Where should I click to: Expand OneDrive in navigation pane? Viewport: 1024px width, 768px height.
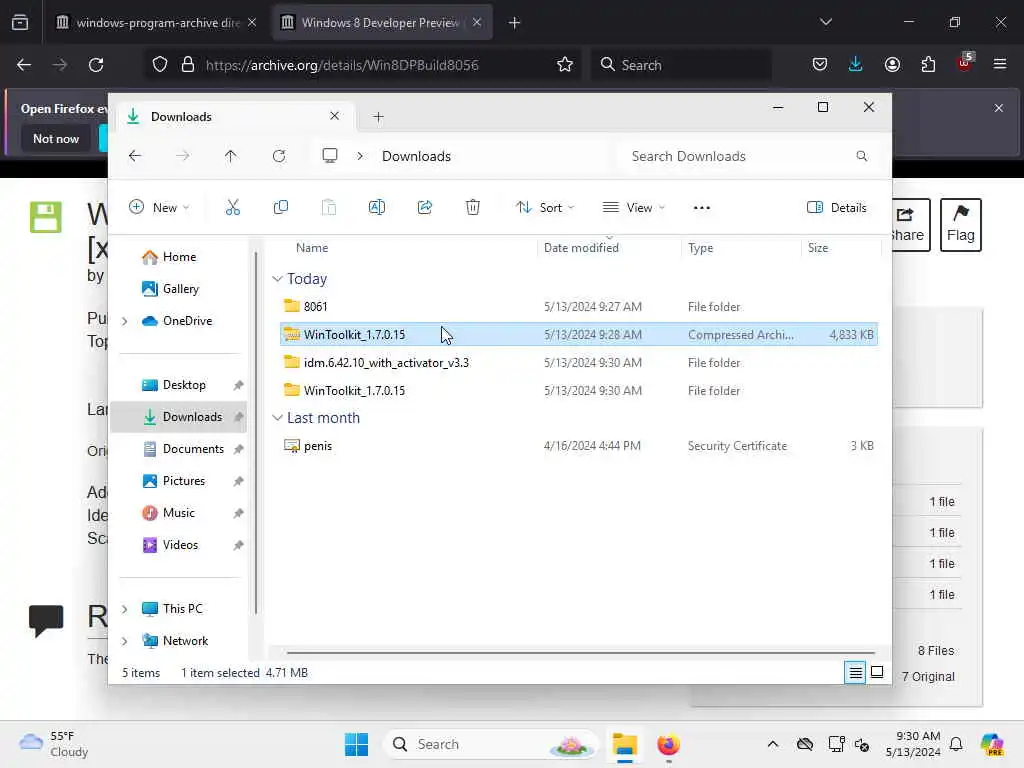124,321
